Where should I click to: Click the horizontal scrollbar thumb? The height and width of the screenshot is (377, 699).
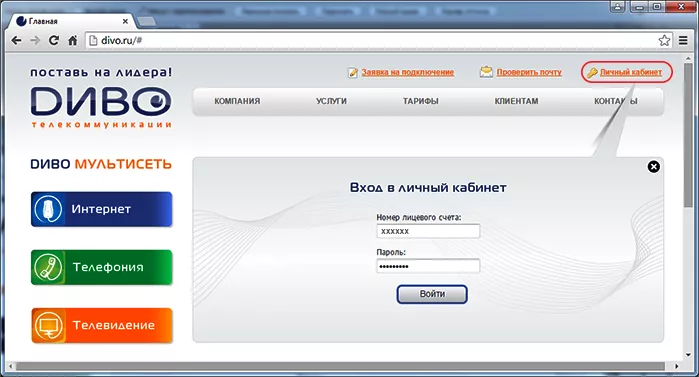341,366
